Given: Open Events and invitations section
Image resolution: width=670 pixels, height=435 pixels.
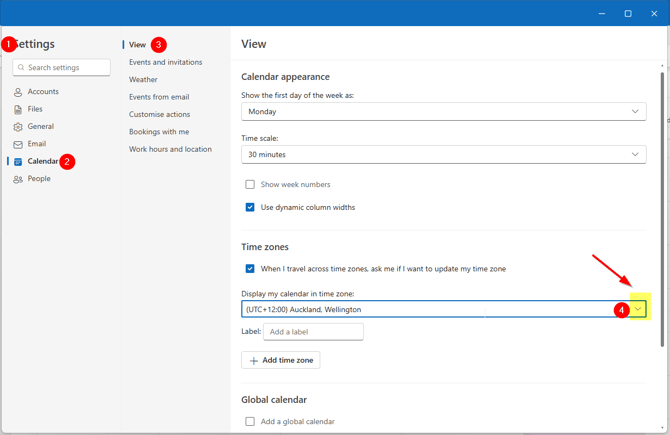Looking at the screenshot, I should click(x=165, y=62).
